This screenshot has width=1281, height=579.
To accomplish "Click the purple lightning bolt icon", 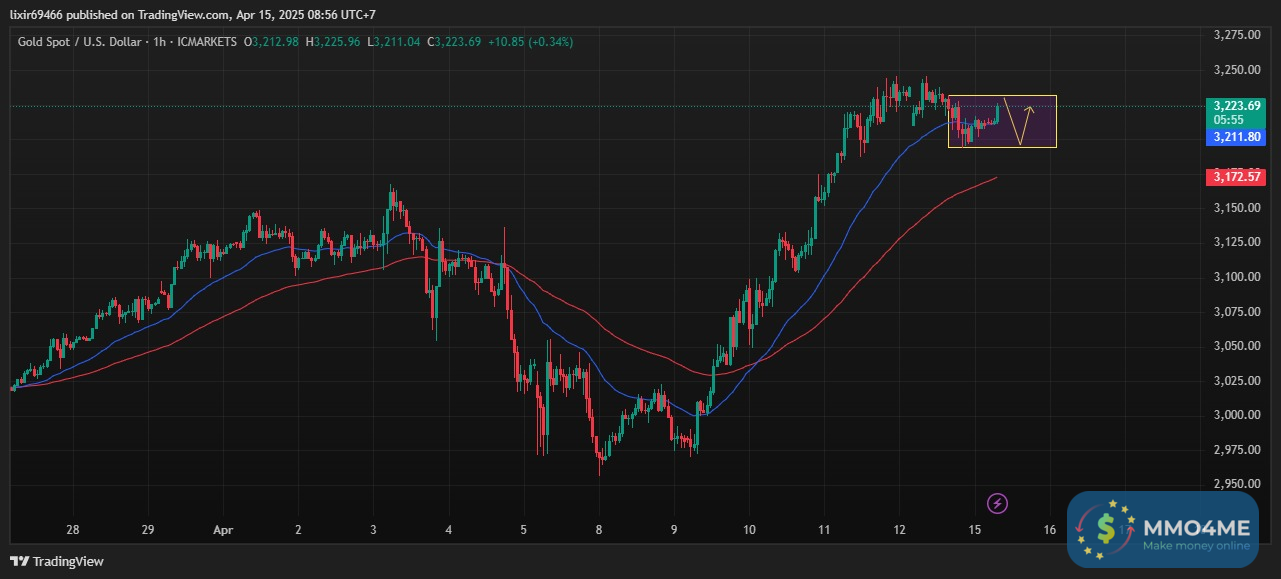I will [996, 502].
